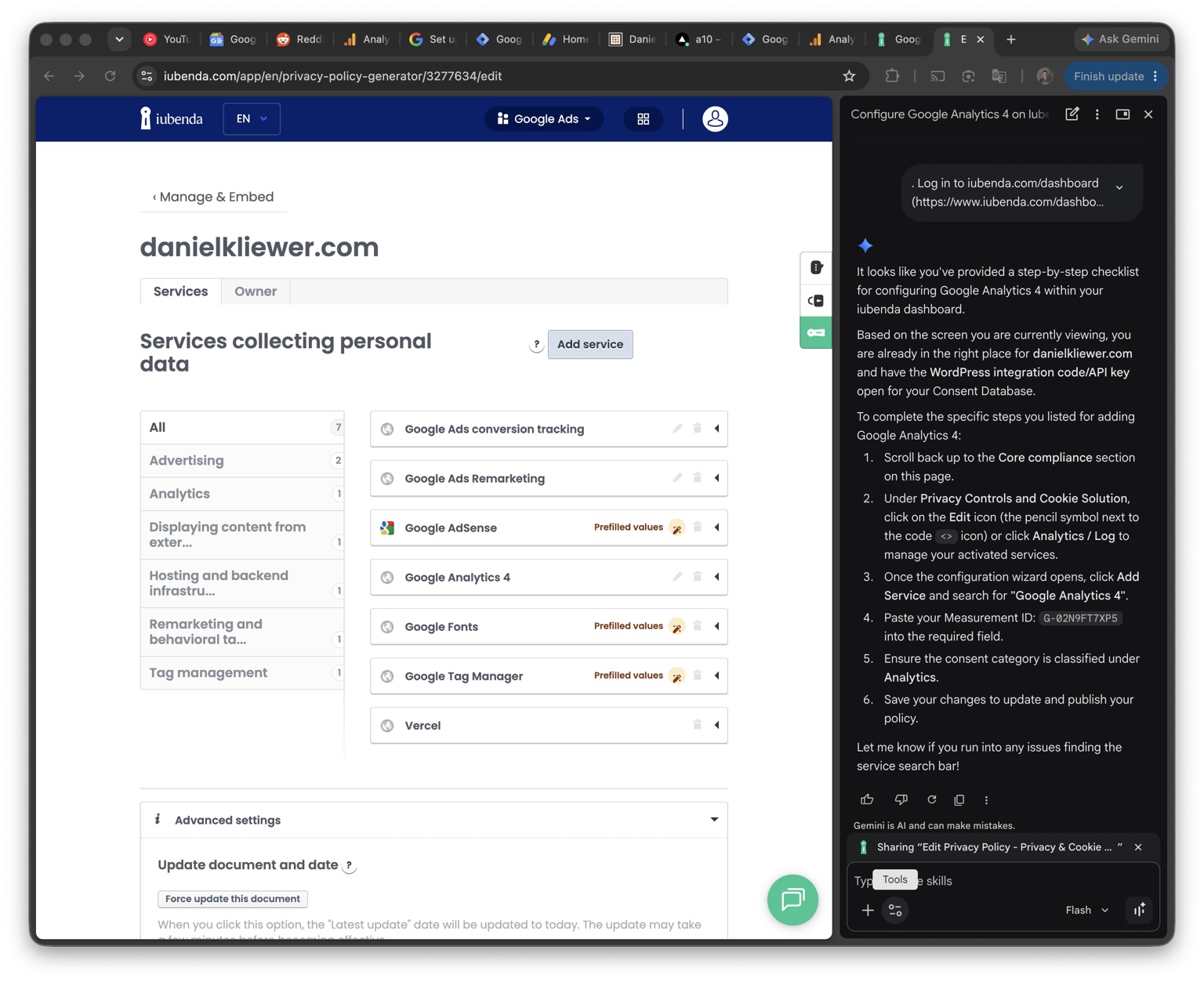The height and width of the screenshot is (982, 1204).
Task: Filter services by Analytics category
Action: pos(242,494)
